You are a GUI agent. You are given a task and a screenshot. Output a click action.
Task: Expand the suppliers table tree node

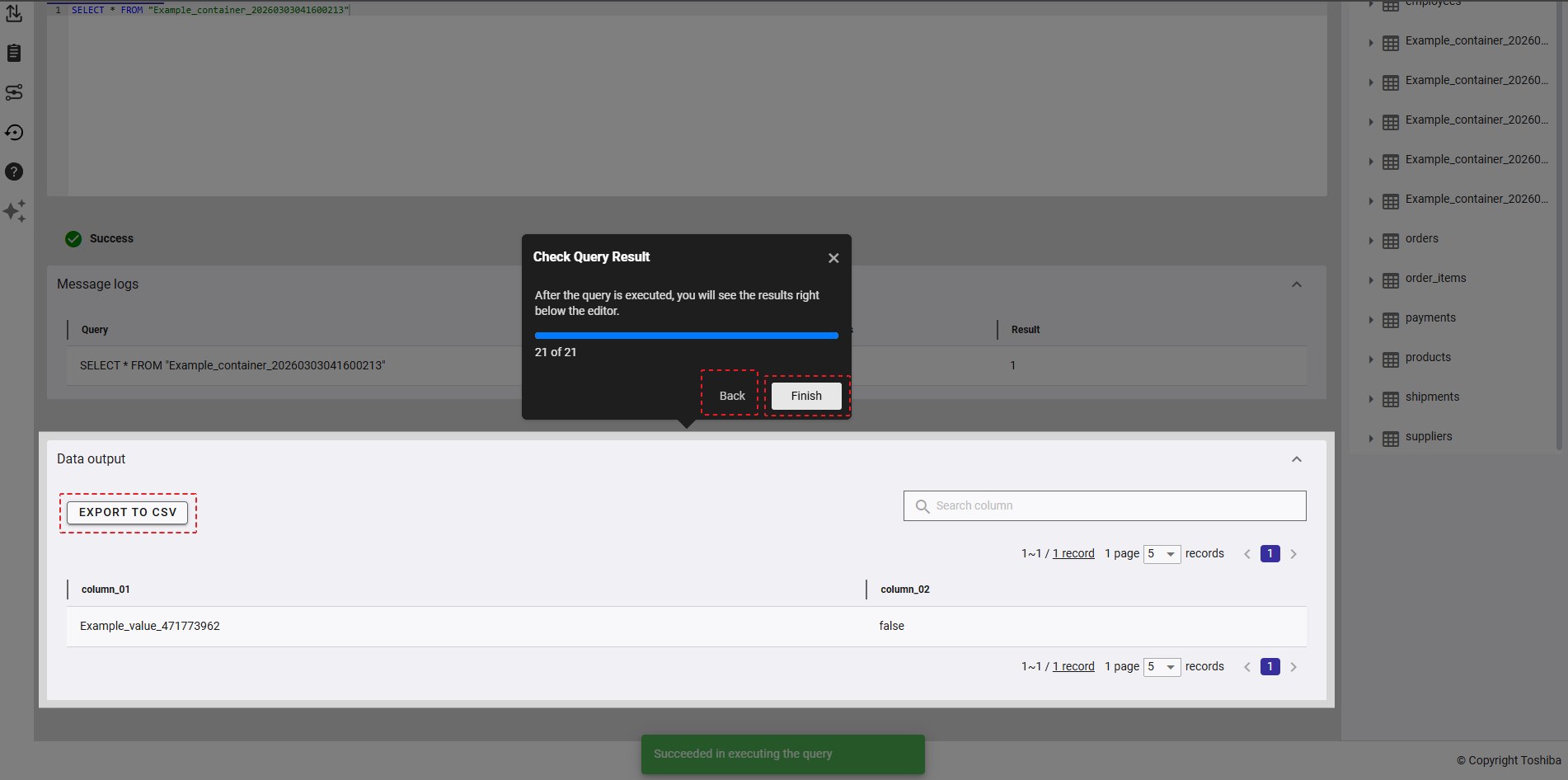(1371, 439)
